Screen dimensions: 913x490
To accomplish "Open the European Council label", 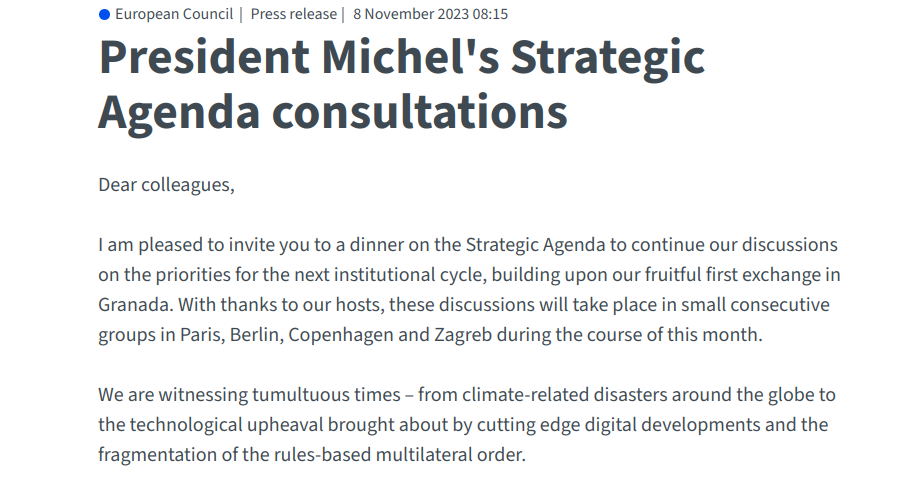I will point(174,14).
